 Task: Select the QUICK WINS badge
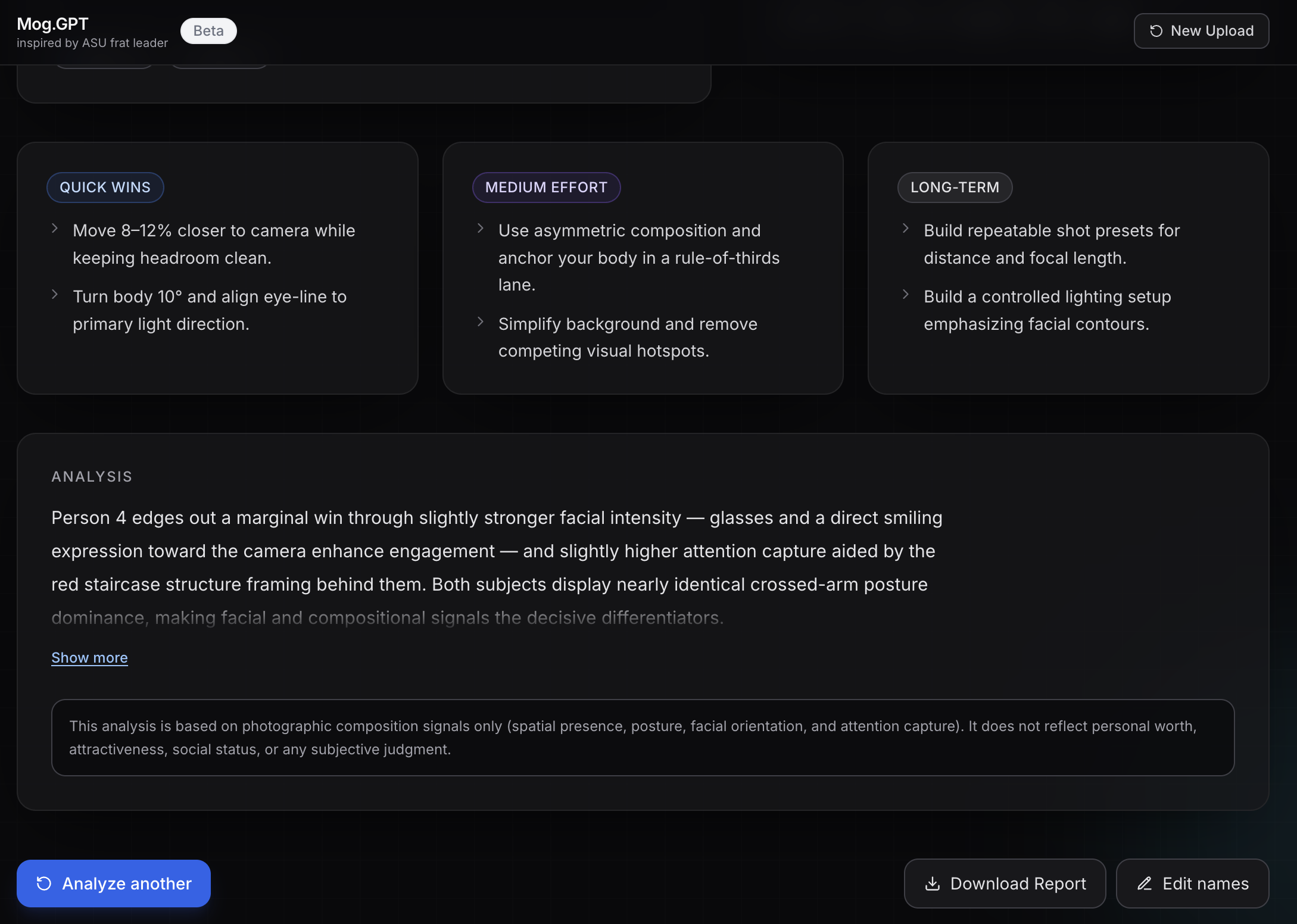pos(105,188)
